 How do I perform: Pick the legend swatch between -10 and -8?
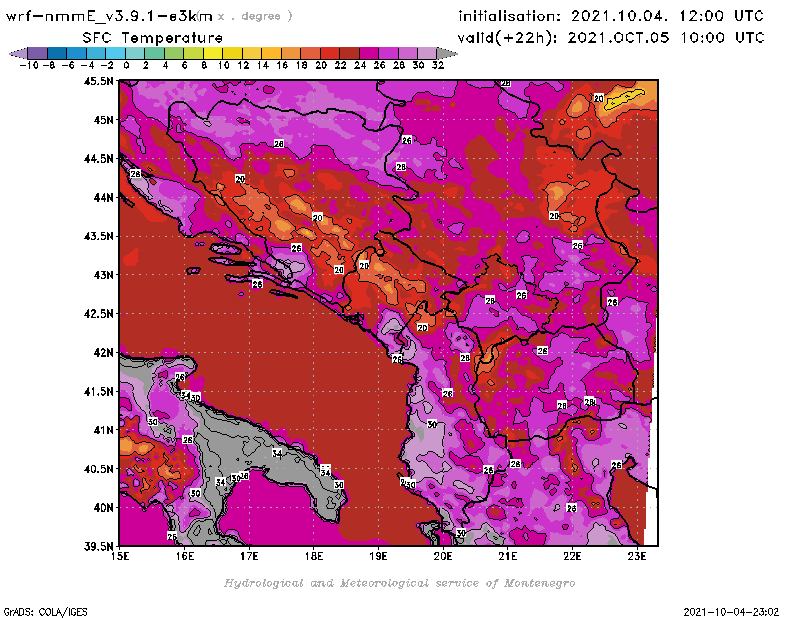pos(38,53)
